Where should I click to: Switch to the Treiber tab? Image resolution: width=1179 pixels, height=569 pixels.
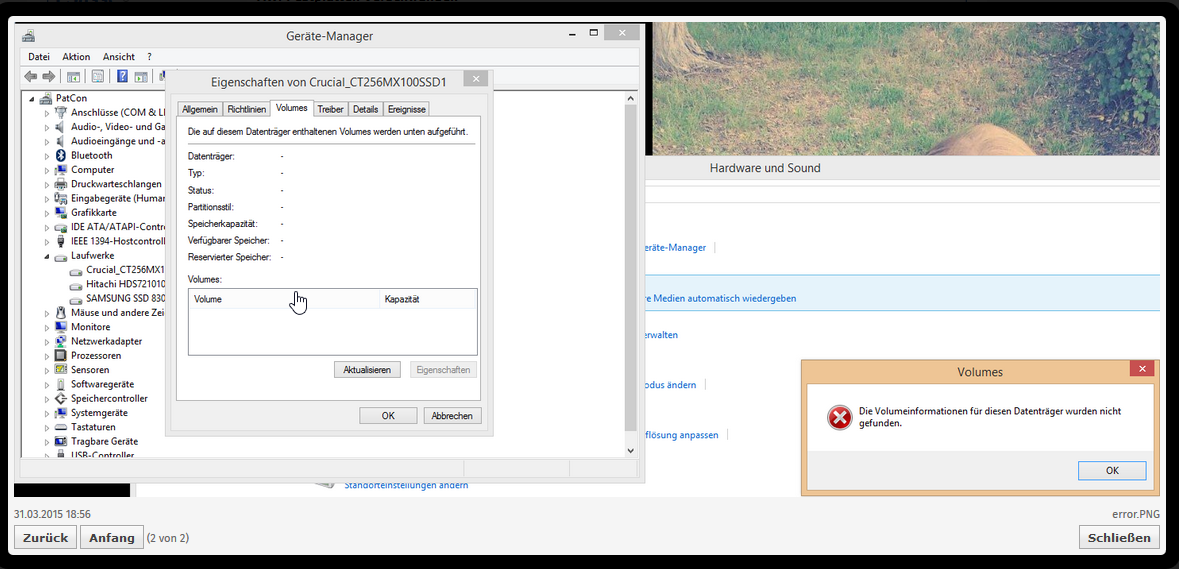330,110
